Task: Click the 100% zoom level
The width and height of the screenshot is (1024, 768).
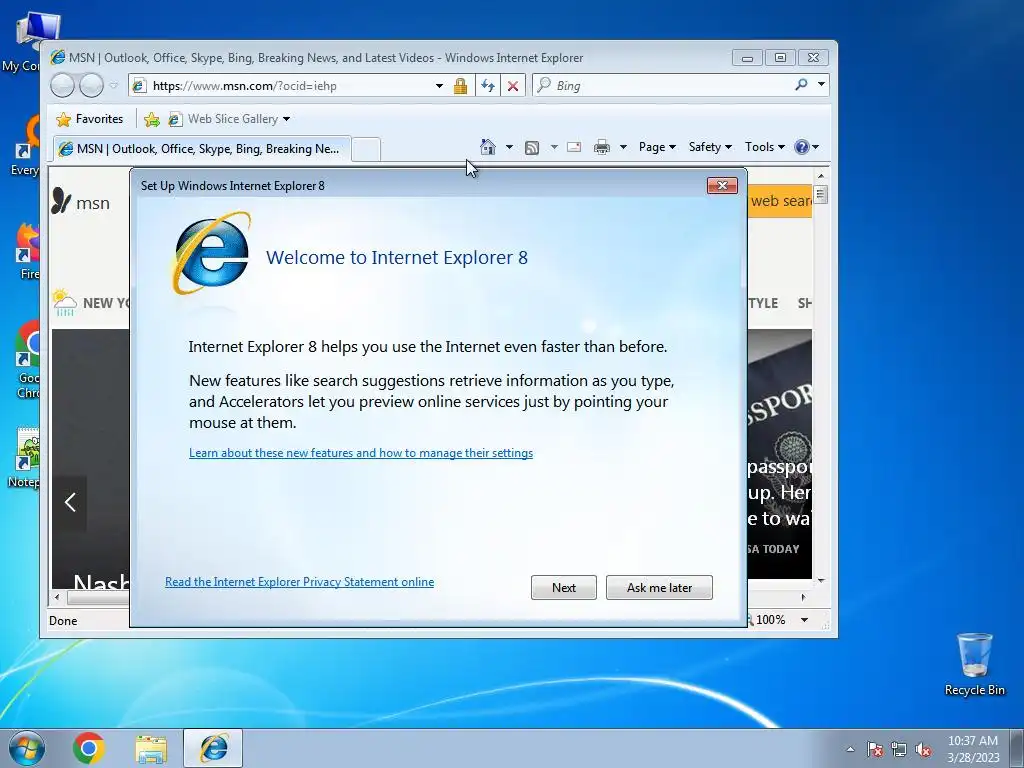Action: [x=770, y=620]
